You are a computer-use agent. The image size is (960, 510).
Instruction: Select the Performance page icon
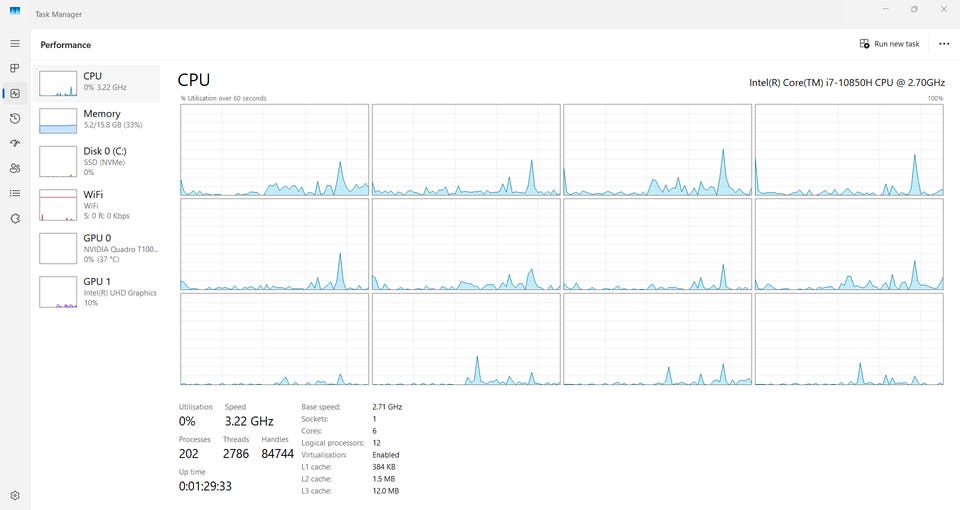coord(15,94)
